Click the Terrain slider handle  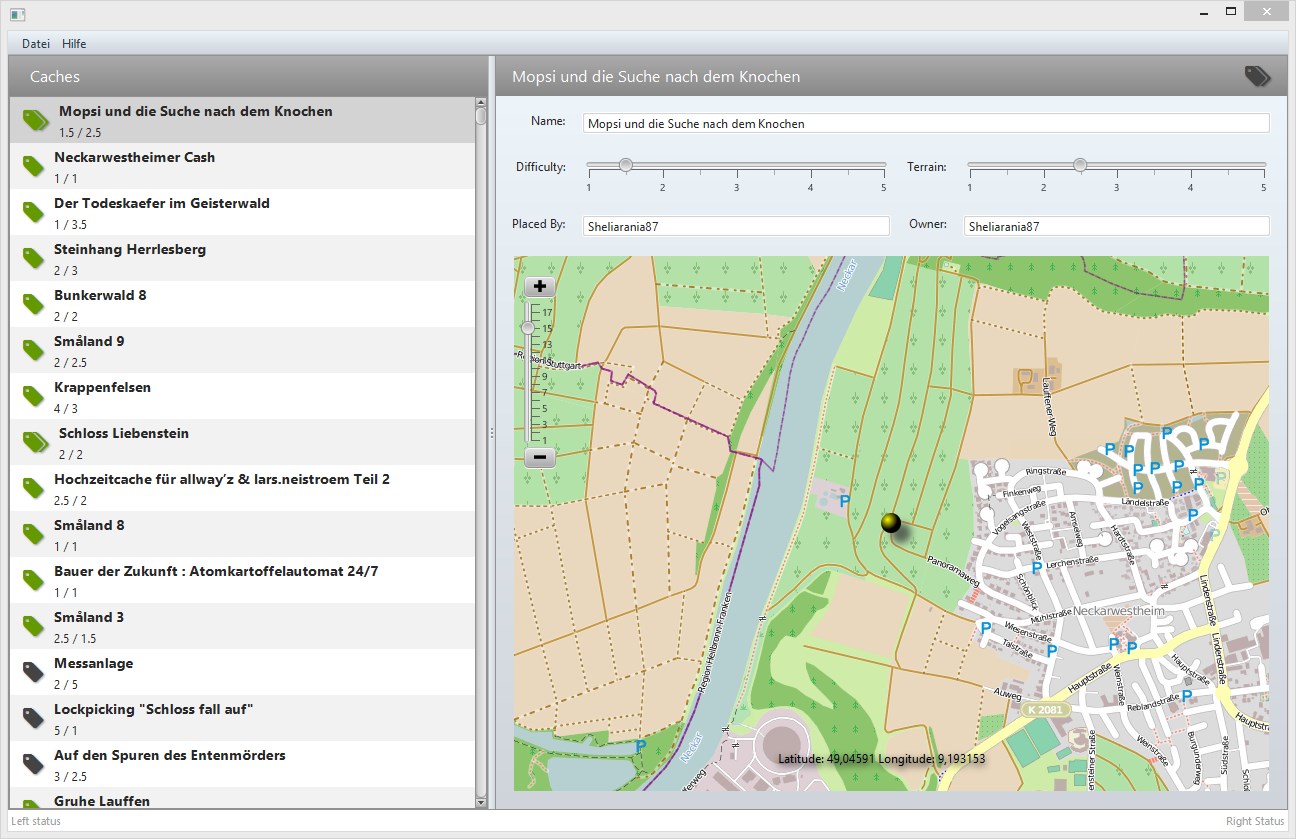[1080, 165]
